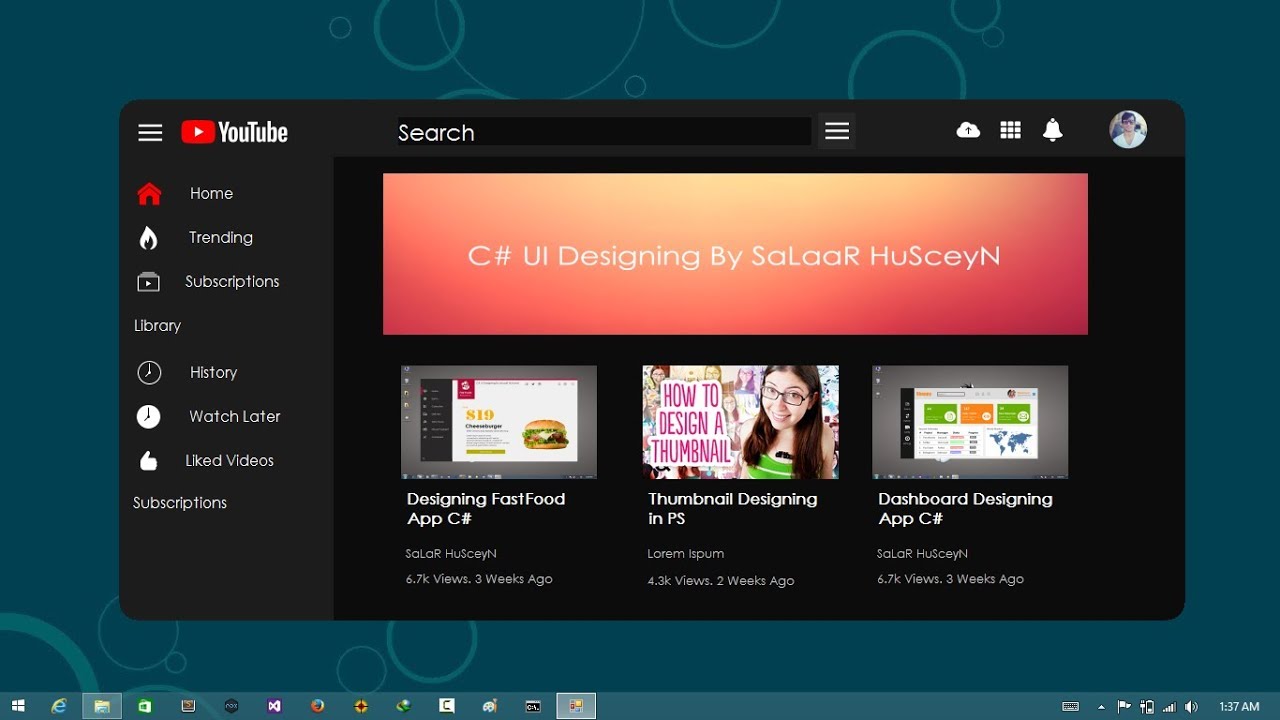Click the Lorem Ispum channel name
The width and height of the screenshot is (1280, 720).
[x=685, y=554]
